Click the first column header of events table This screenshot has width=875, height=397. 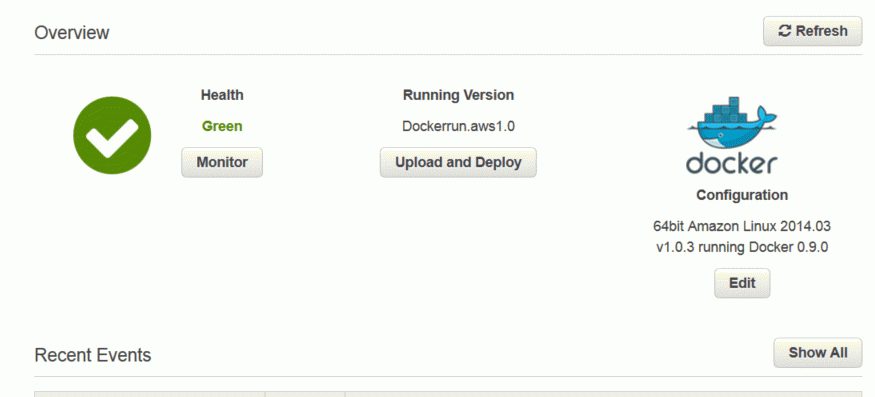150,394
